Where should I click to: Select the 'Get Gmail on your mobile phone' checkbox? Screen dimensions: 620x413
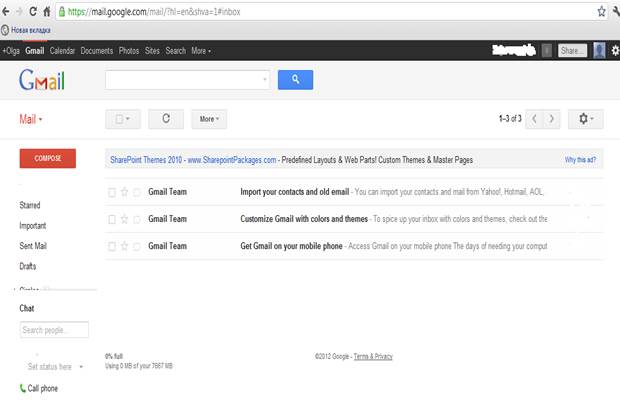112,246
